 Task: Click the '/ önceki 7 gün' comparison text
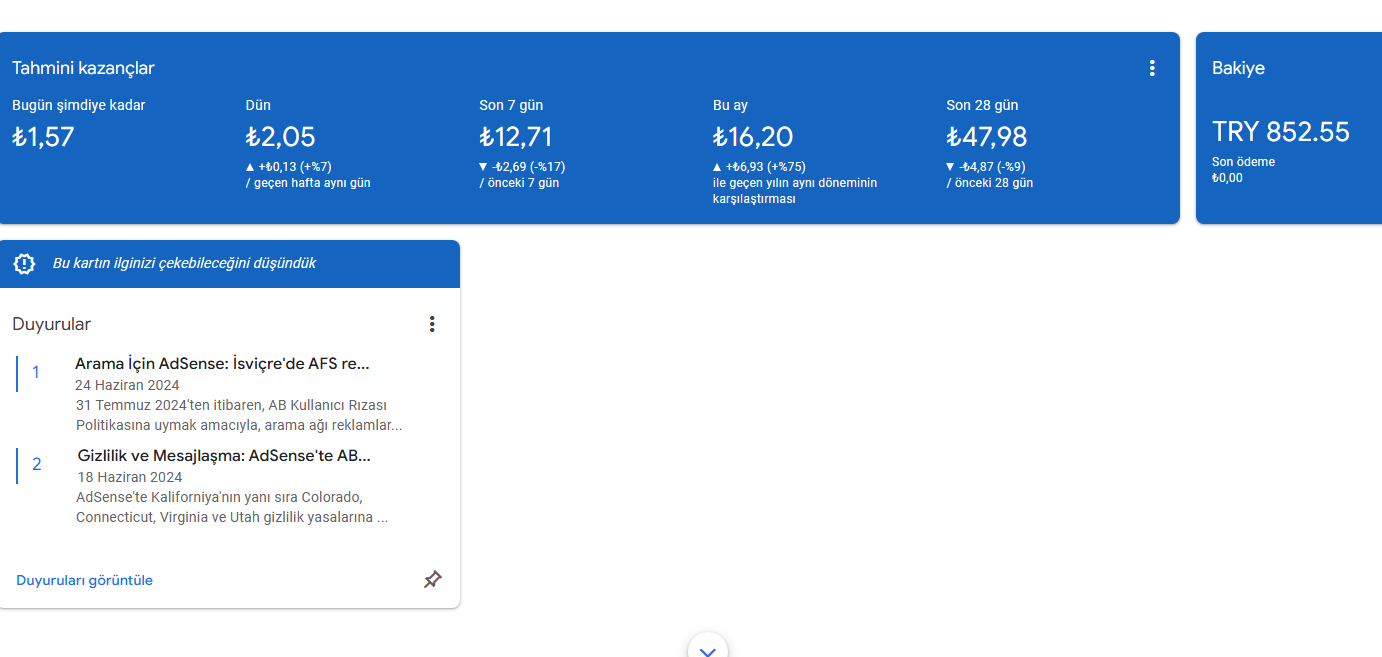point(519,183)
